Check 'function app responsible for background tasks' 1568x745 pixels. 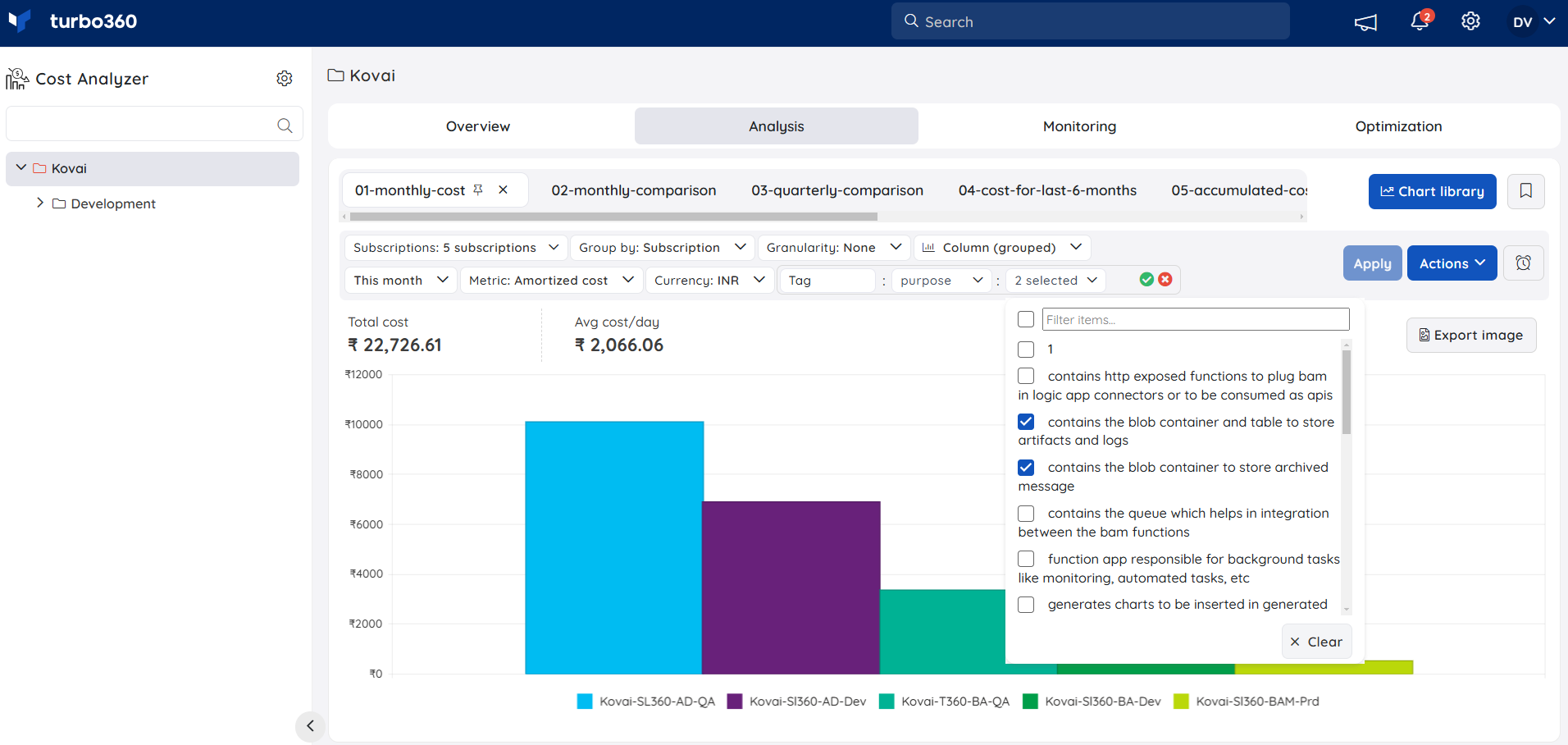[x=1026, y=559]
